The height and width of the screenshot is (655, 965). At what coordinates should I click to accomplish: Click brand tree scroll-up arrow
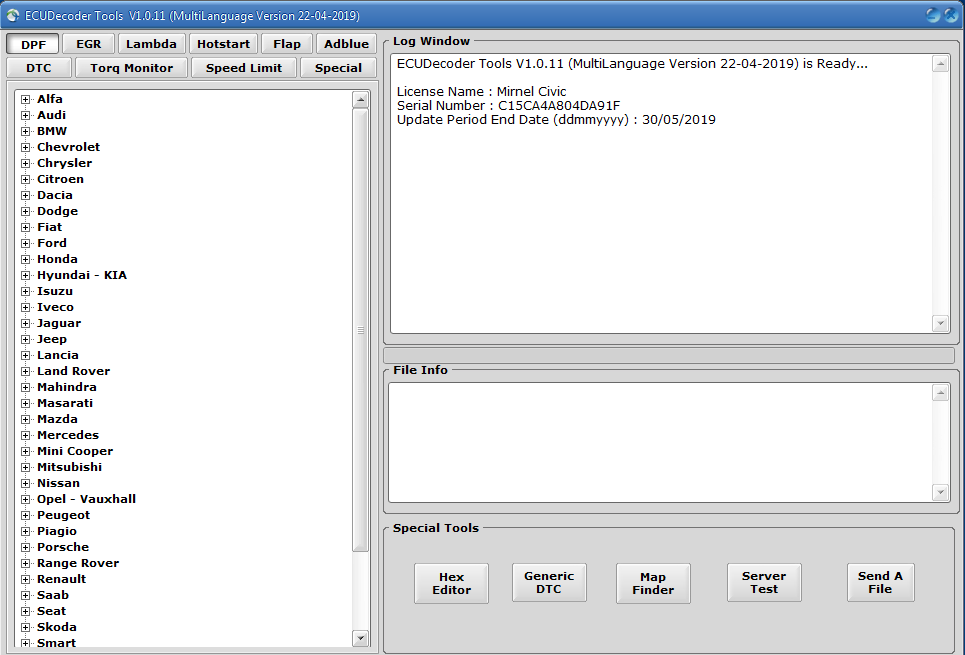[x=361, y=100]
